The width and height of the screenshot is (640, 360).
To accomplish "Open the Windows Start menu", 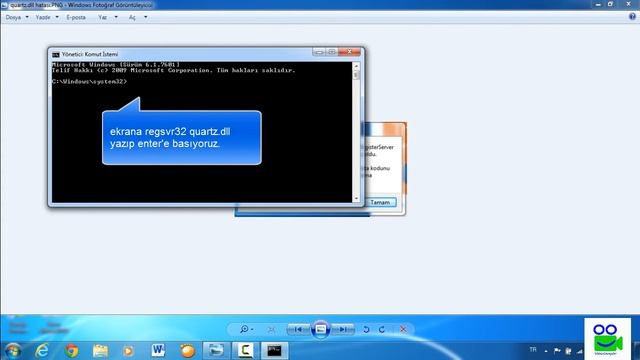I will click(13, 351).
